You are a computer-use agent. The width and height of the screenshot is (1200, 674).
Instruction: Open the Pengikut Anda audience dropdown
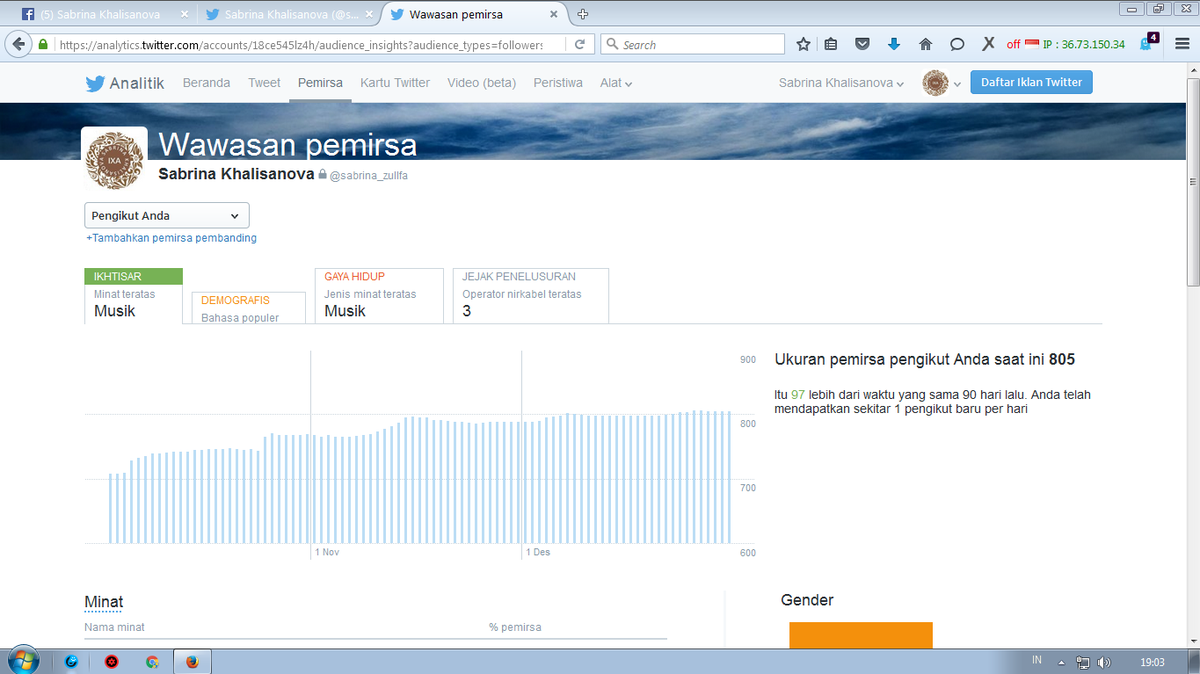pos(167,215)
